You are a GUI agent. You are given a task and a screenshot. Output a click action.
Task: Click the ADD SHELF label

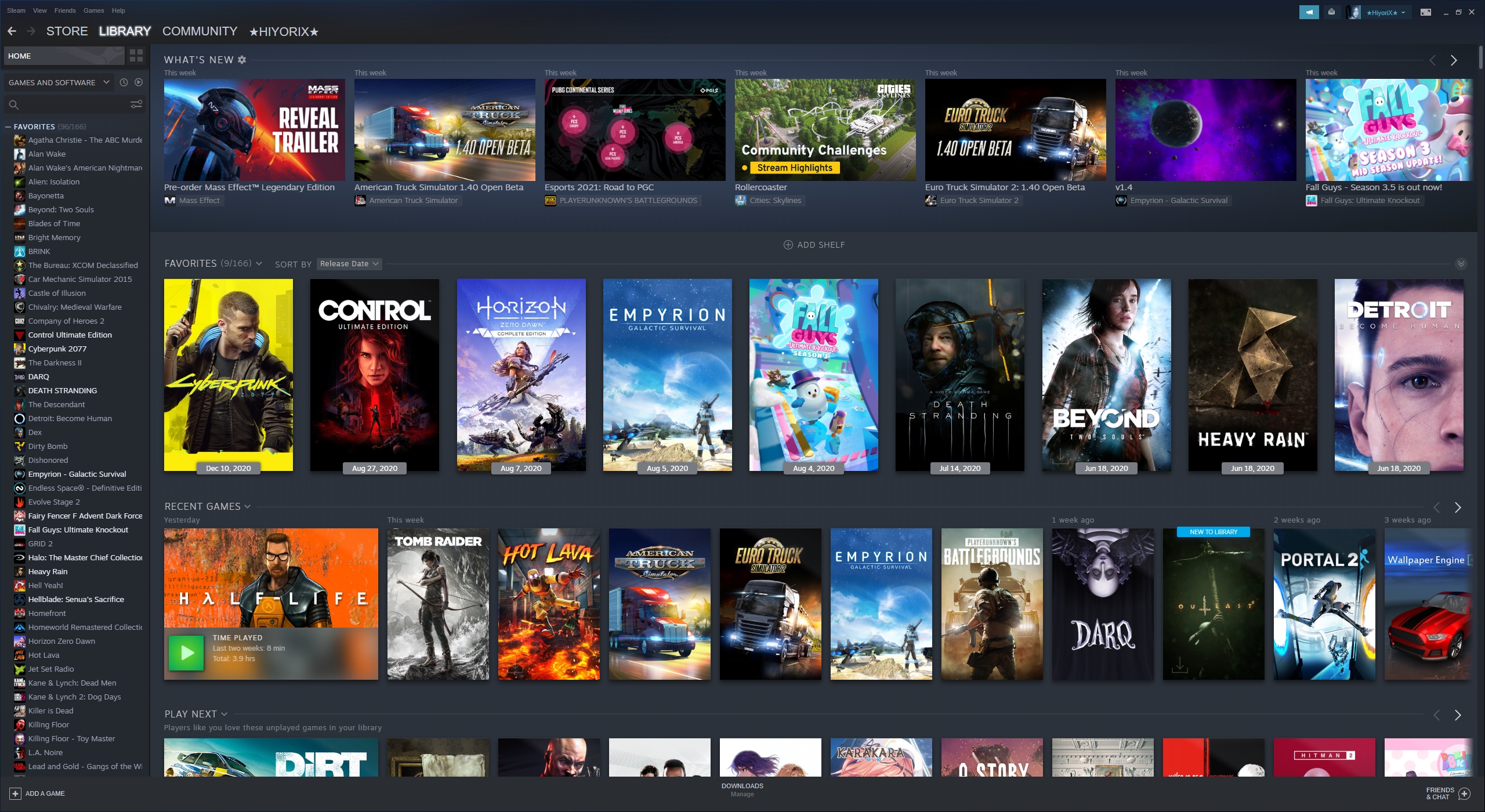click(x=821, y=245)
